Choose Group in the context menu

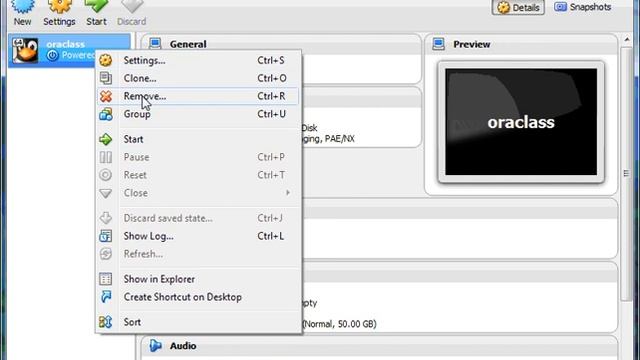(199, 114)
